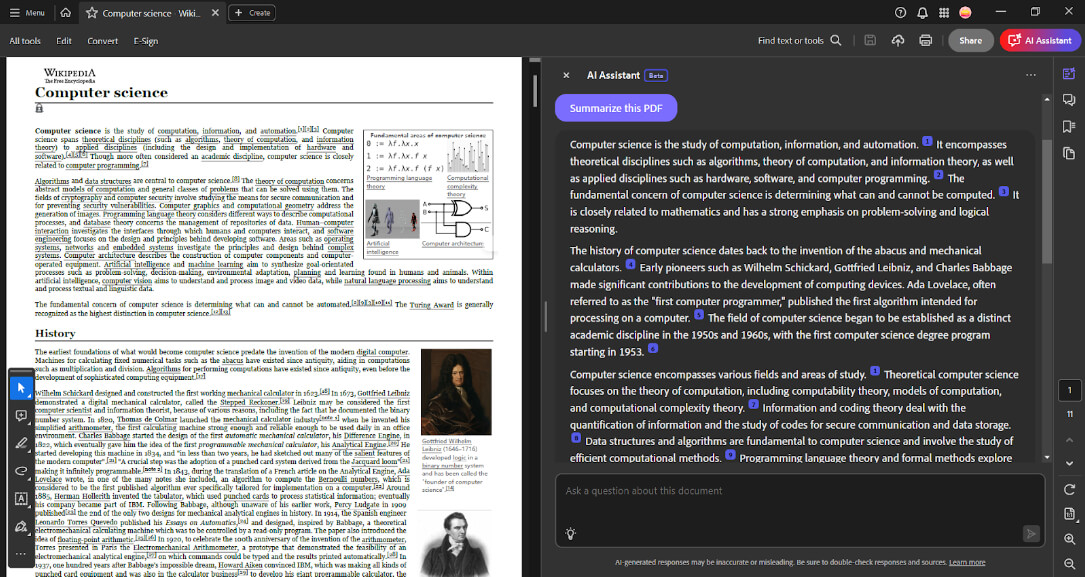Click the Turing Award link in document
The image size is (1085, 577).
[x=429, y=305]
